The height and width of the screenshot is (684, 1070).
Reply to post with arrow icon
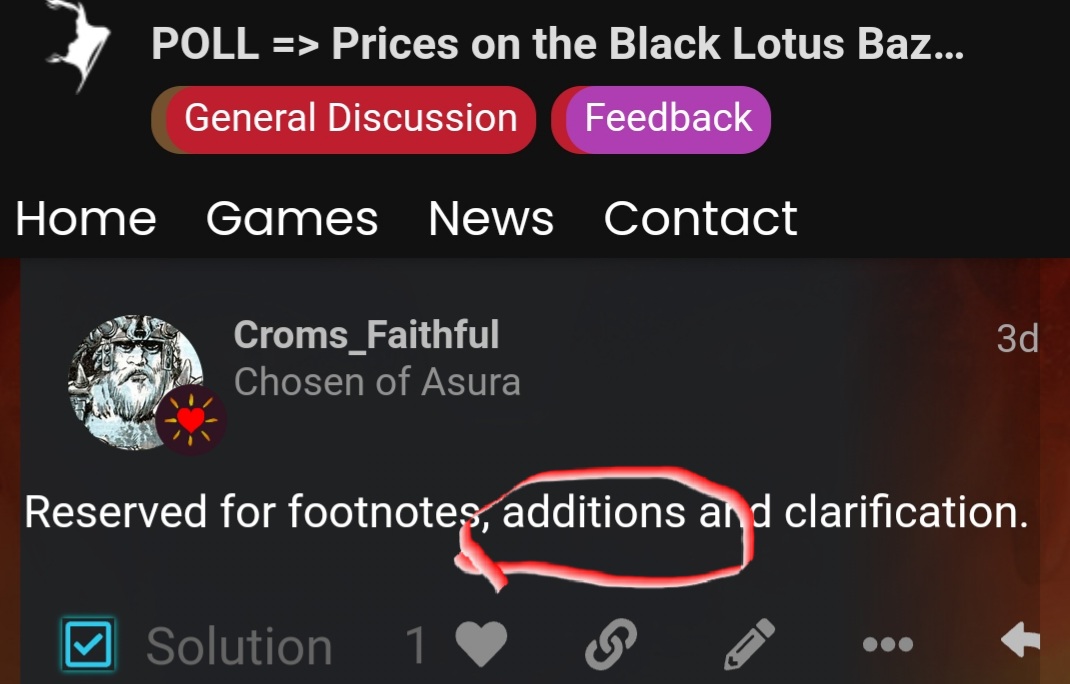1021,640
